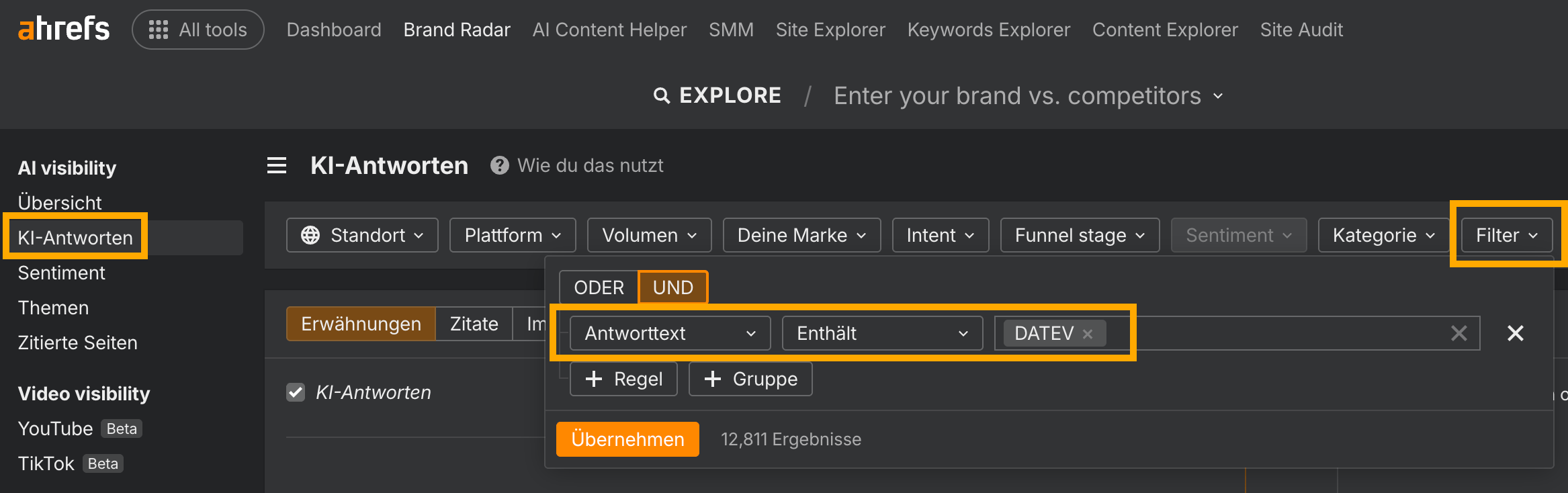Select the Erwähnungen tab
Viewport: 1568px width, 493px height.
click(361, 324)
